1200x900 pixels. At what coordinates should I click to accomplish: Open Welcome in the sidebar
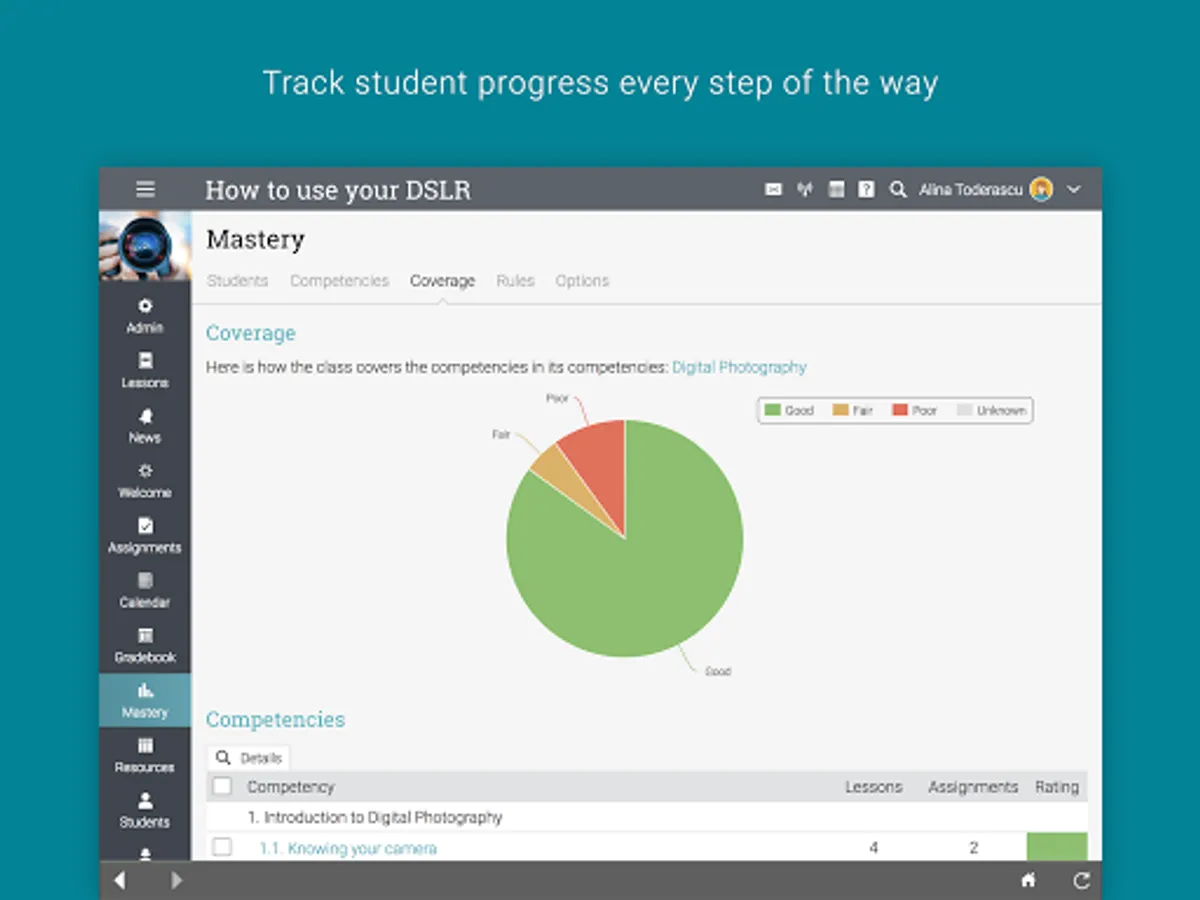[x=145, y=481]
